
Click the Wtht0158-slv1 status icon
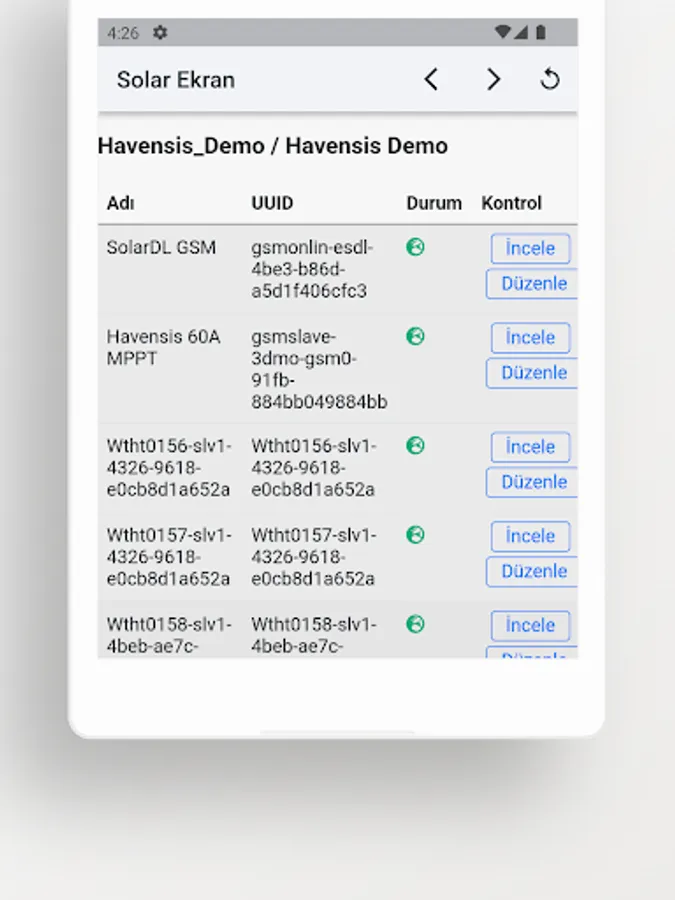pos(416,624)
